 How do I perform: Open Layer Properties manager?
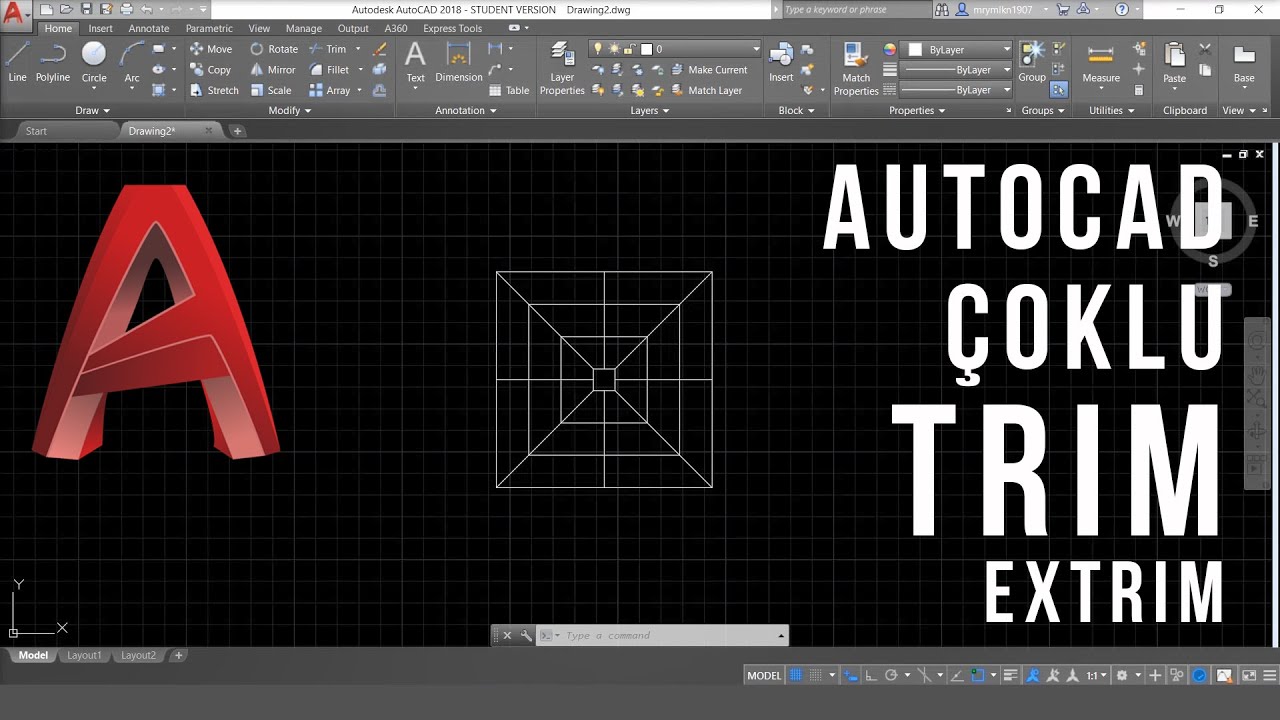(562, 68)
